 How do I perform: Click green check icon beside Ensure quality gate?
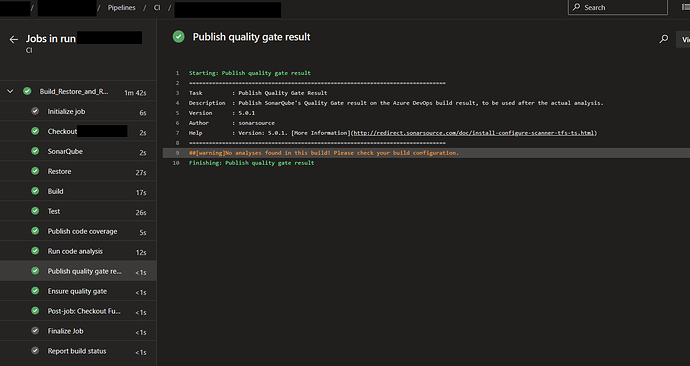point(35,291)
